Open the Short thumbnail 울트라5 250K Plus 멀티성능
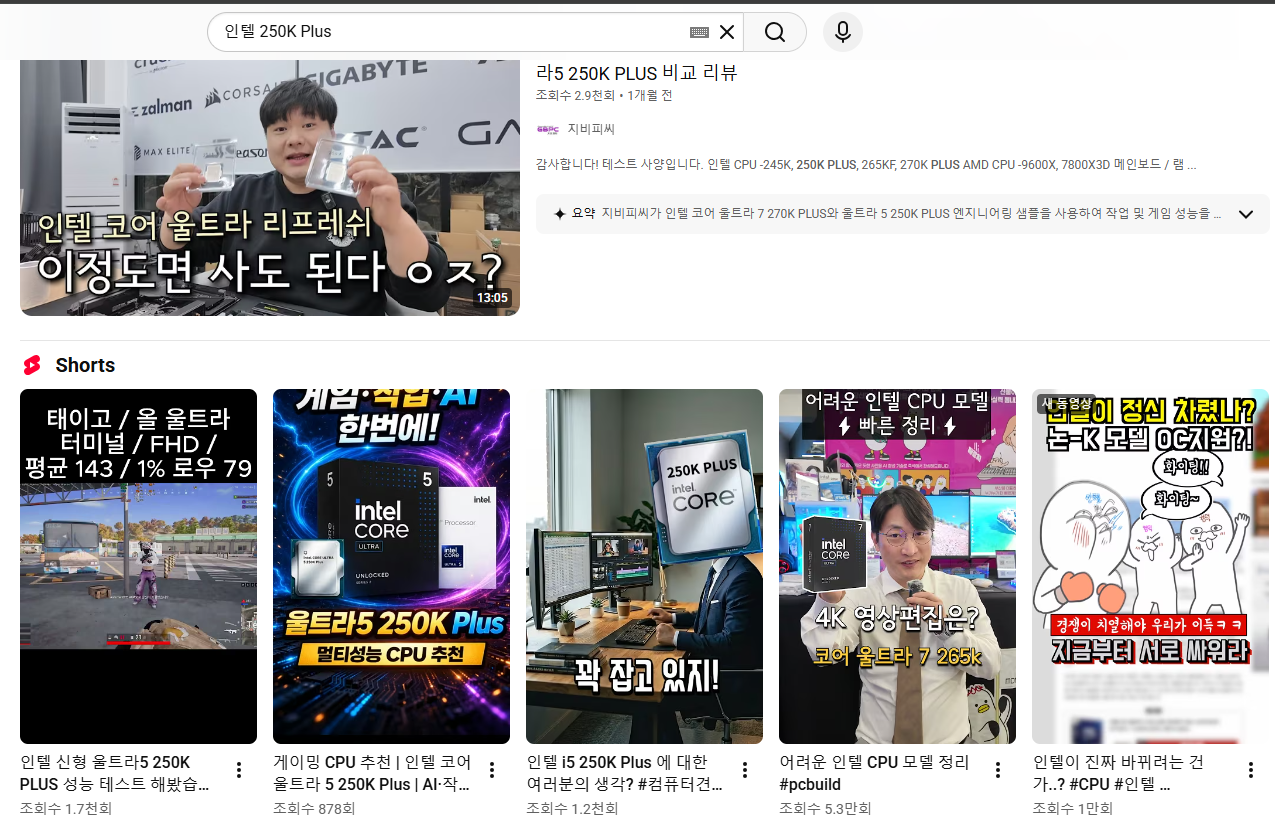The image size is (1275, 815). pos(391,566)
